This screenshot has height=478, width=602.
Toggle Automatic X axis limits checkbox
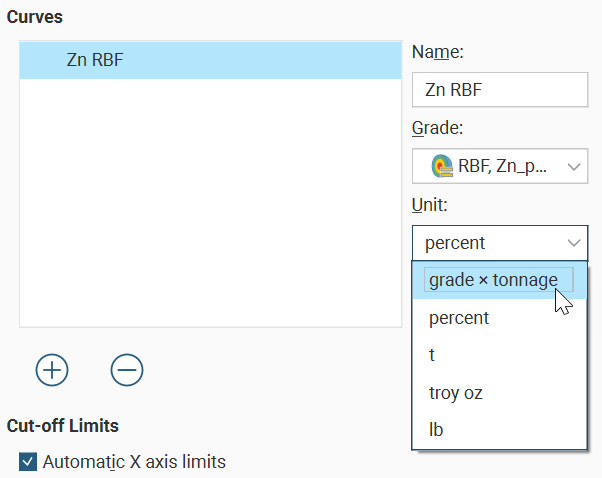tap(28, 462)
